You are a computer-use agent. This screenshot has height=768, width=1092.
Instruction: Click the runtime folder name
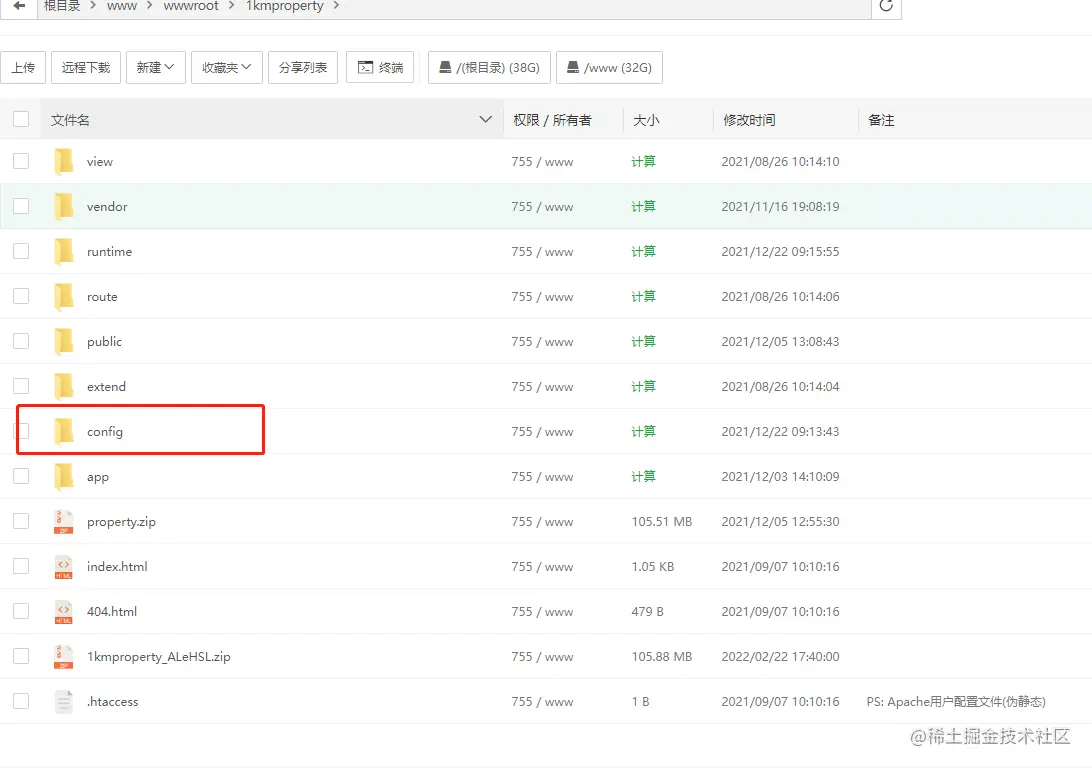click(109, 251)
